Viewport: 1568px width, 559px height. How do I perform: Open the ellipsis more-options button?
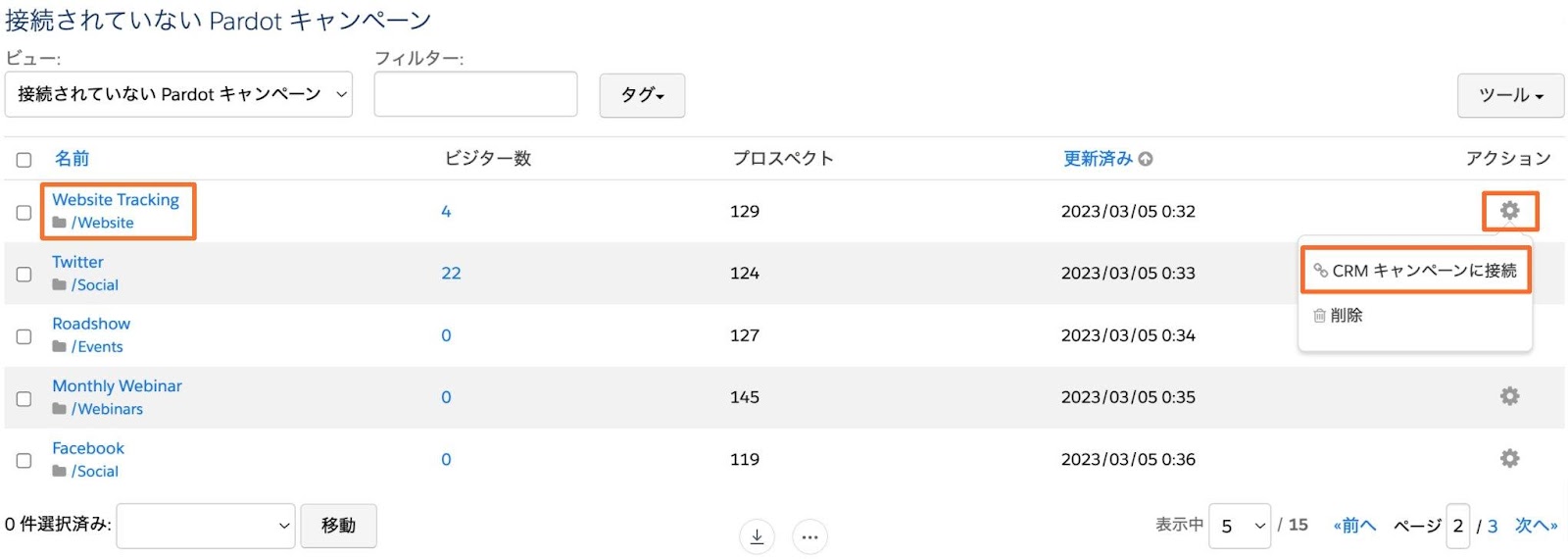click(809, 536)
